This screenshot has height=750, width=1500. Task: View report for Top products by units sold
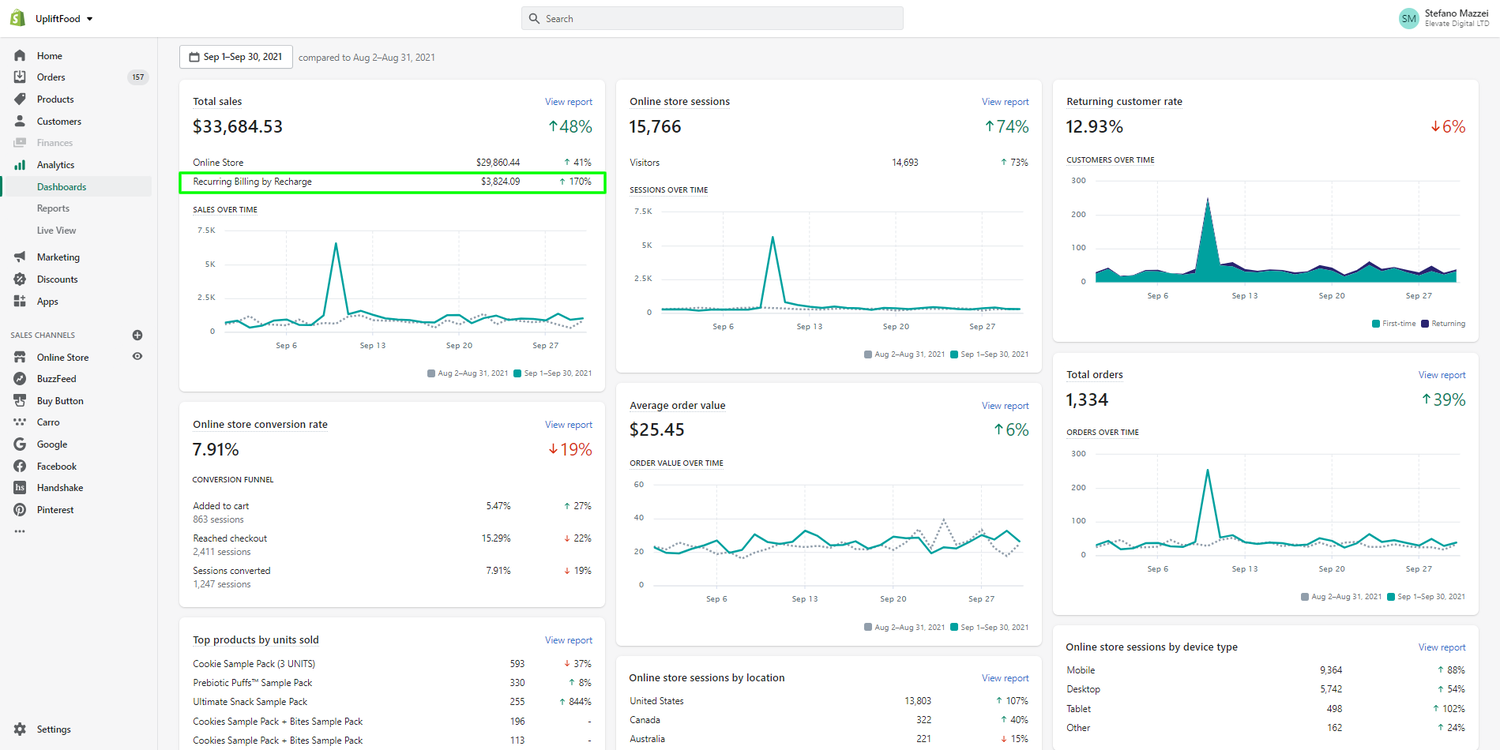tap(568, 640)
